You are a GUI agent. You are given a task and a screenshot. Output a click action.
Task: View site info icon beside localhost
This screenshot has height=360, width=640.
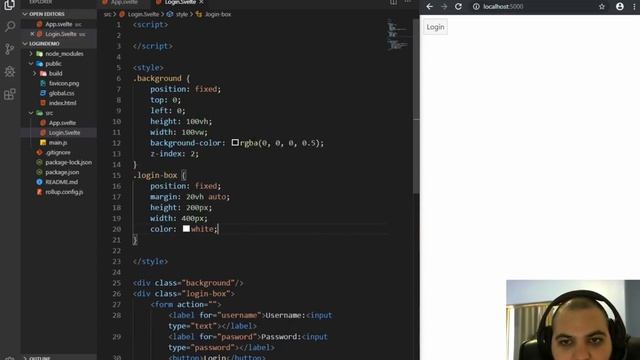476,7
